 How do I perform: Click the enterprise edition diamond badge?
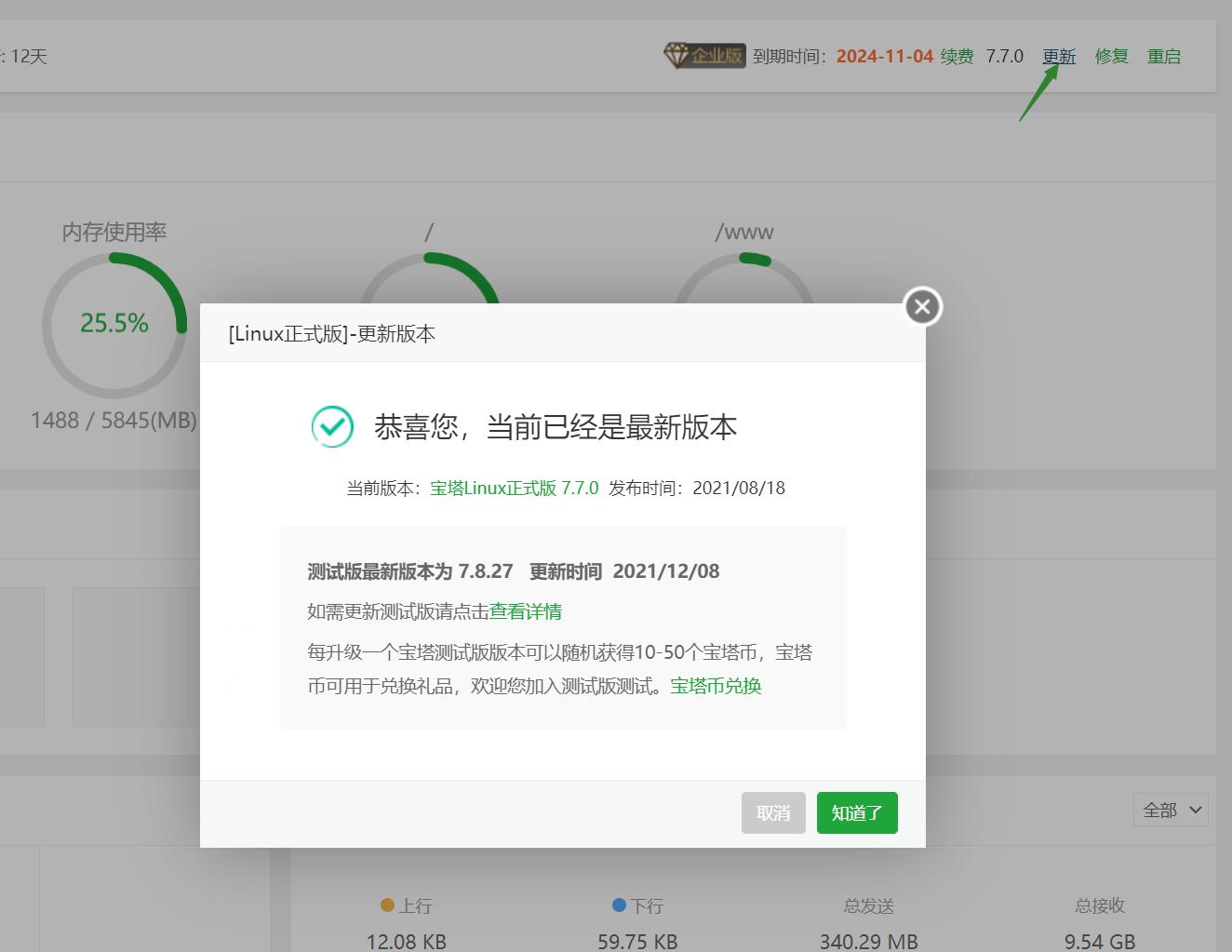(703, 56)
